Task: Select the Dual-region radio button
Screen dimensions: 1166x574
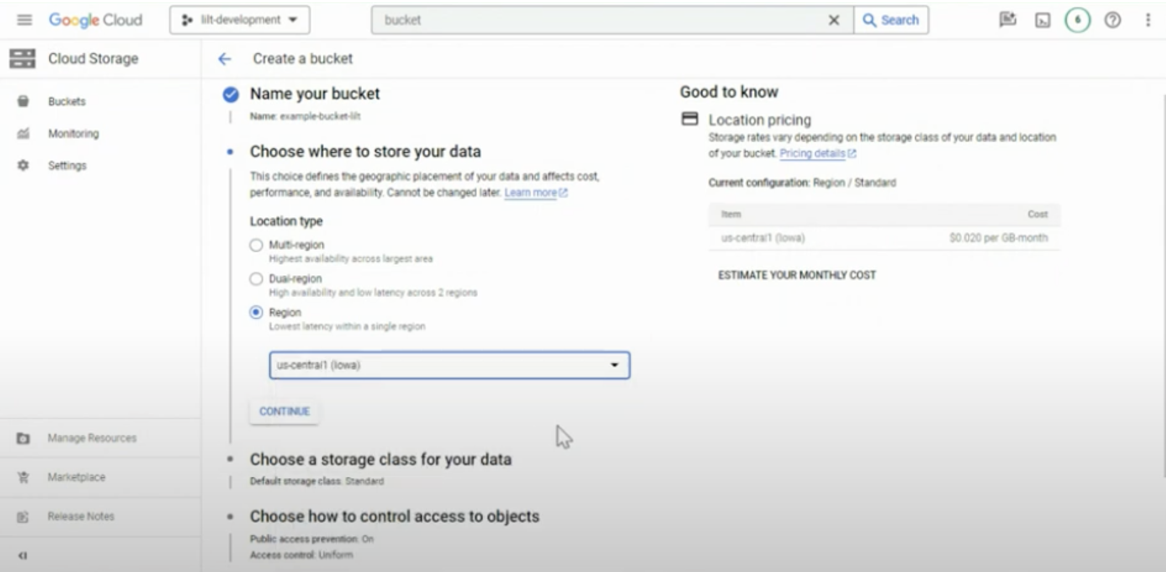Action: [x=256, y=279]
